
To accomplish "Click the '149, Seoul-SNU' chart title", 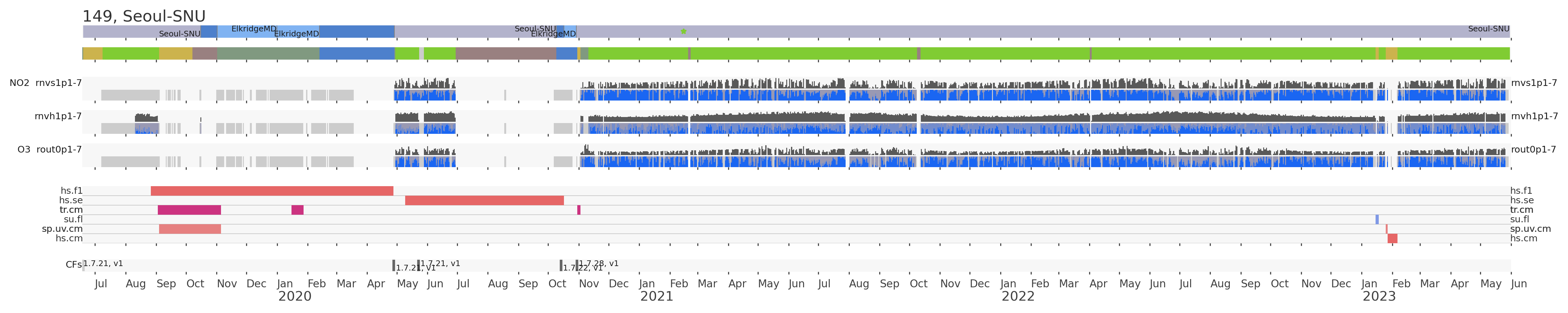I will tap(144, 16).
